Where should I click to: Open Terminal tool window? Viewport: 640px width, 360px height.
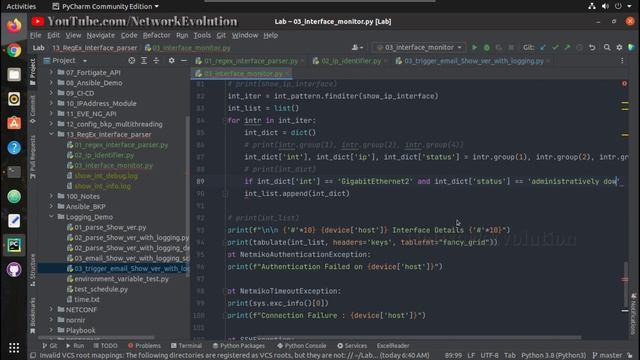tap(187, 345)
